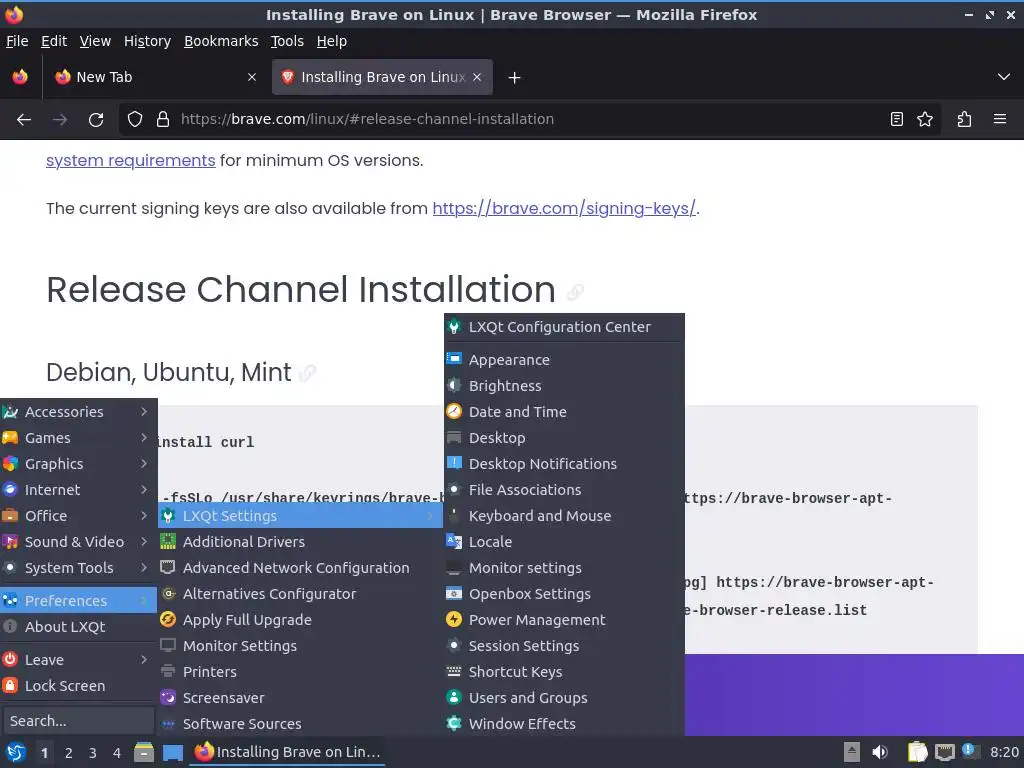Click the Appearance icon entry

point(454,359)
